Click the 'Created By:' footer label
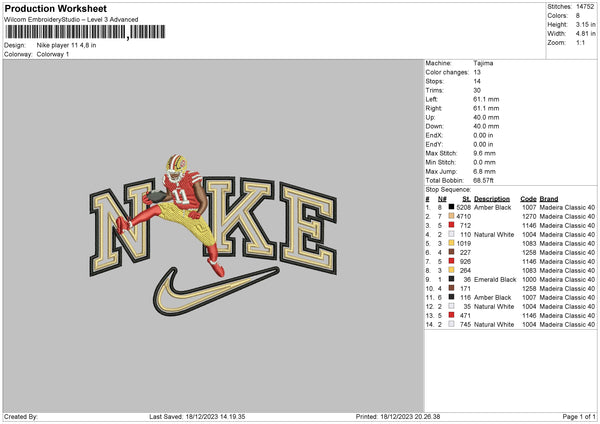Screen dimensions: 600x424 pos(21,417)
